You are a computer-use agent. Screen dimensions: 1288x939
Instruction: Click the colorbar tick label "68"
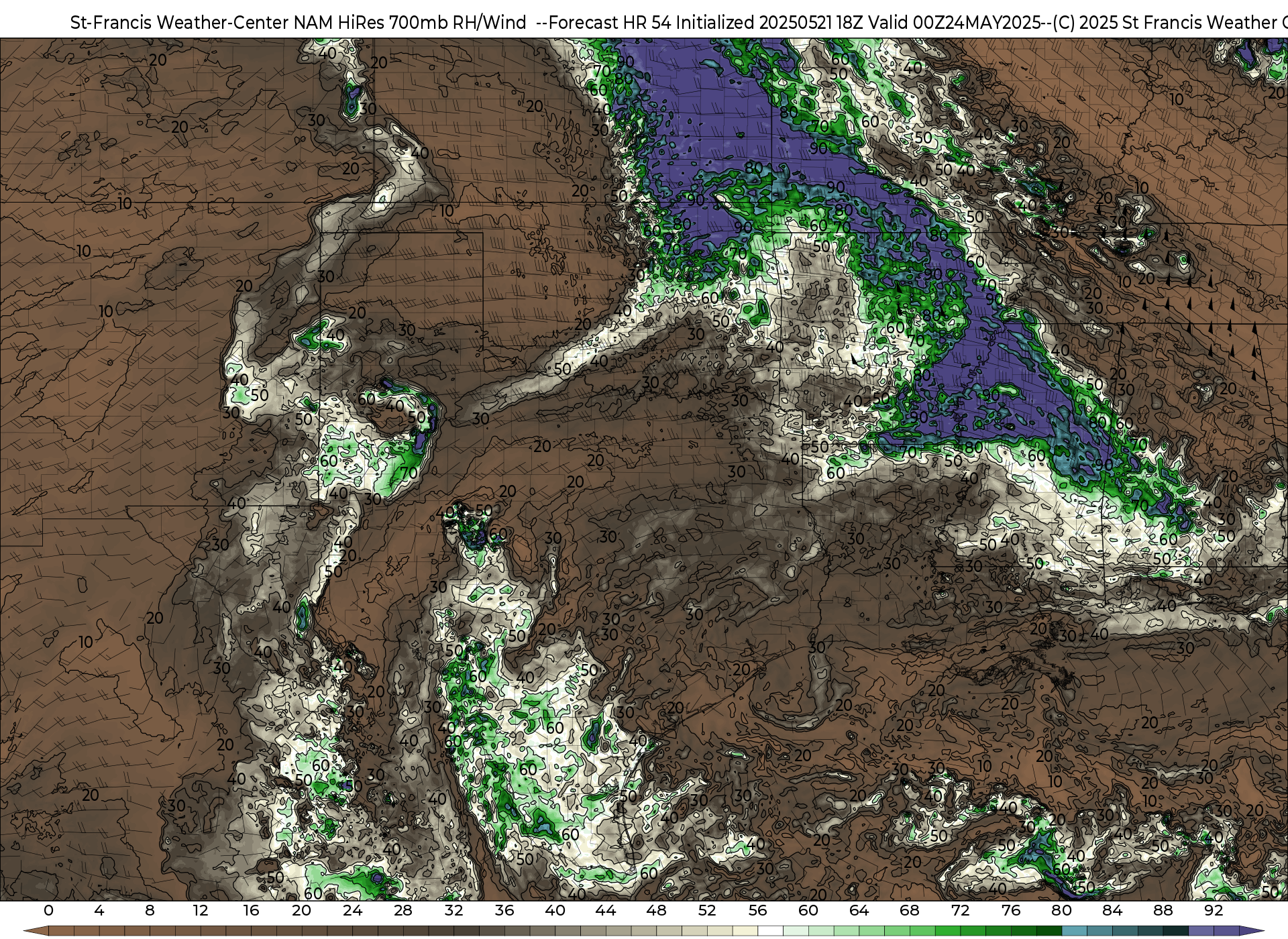(x=910, y=910)
